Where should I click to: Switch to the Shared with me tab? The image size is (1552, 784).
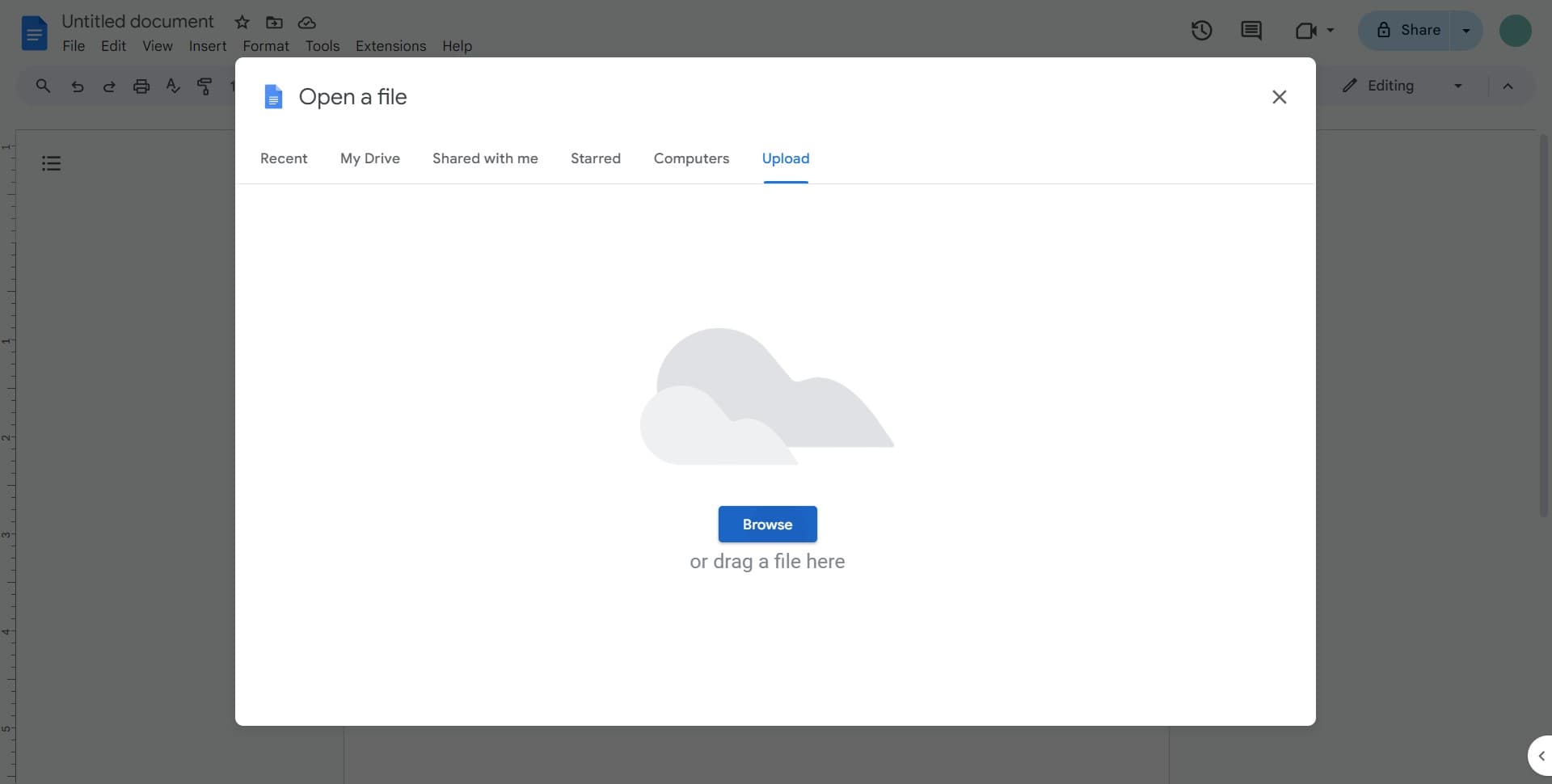(x=485, y=158)
